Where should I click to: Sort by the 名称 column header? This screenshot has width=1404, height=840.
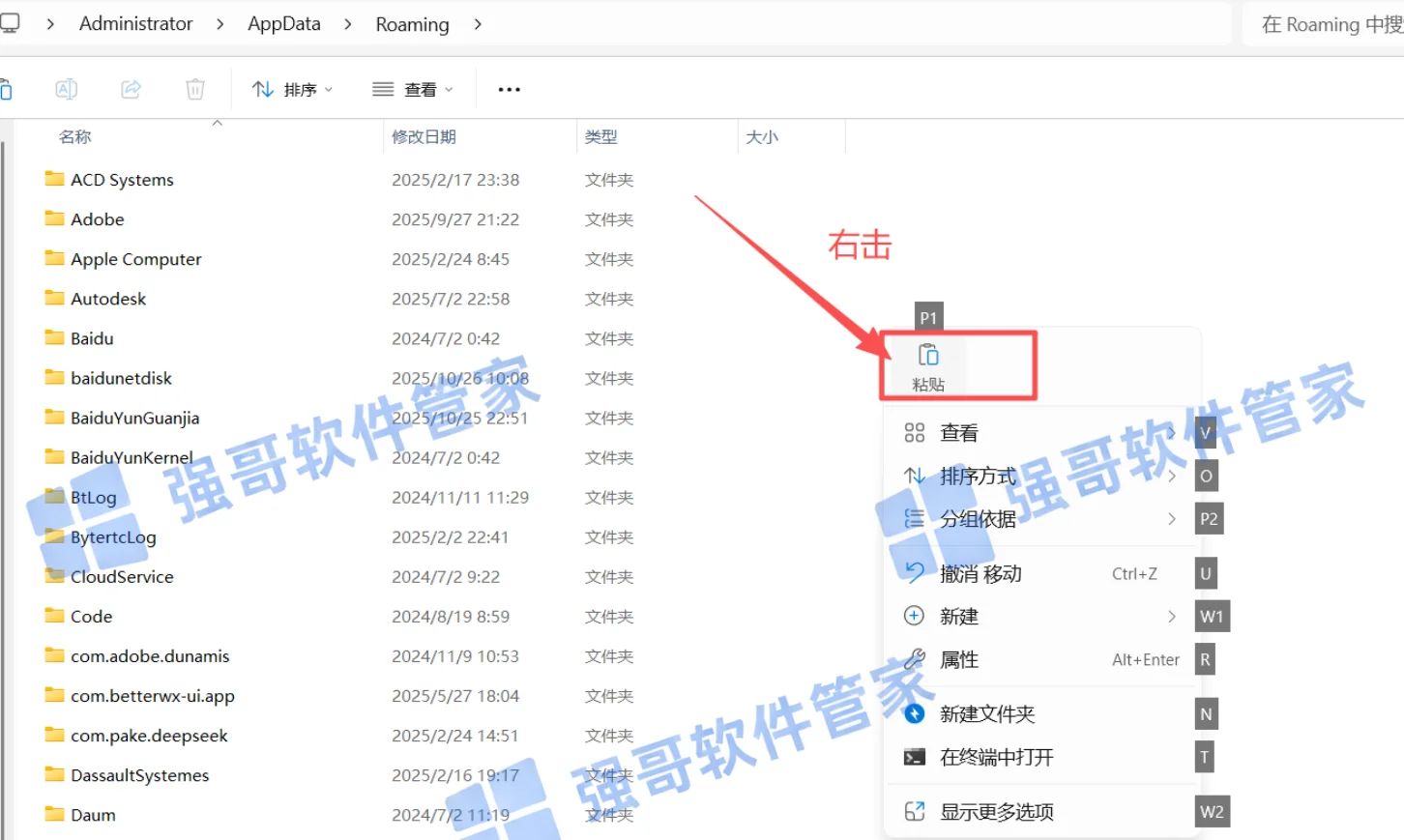(x=75, y=137)
